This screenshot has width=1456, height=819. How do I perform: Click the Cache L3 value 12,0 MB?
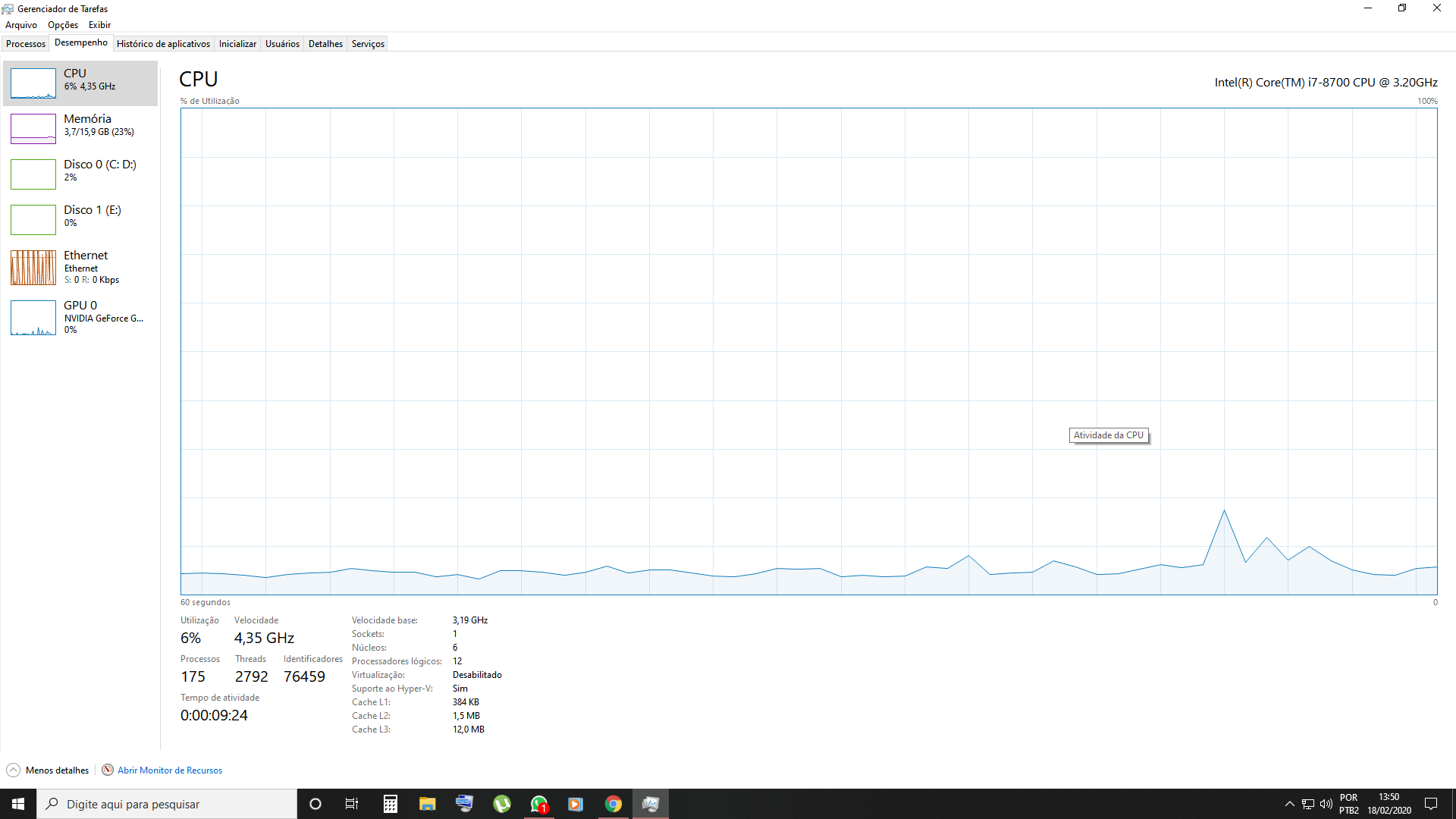pos(468,730)
